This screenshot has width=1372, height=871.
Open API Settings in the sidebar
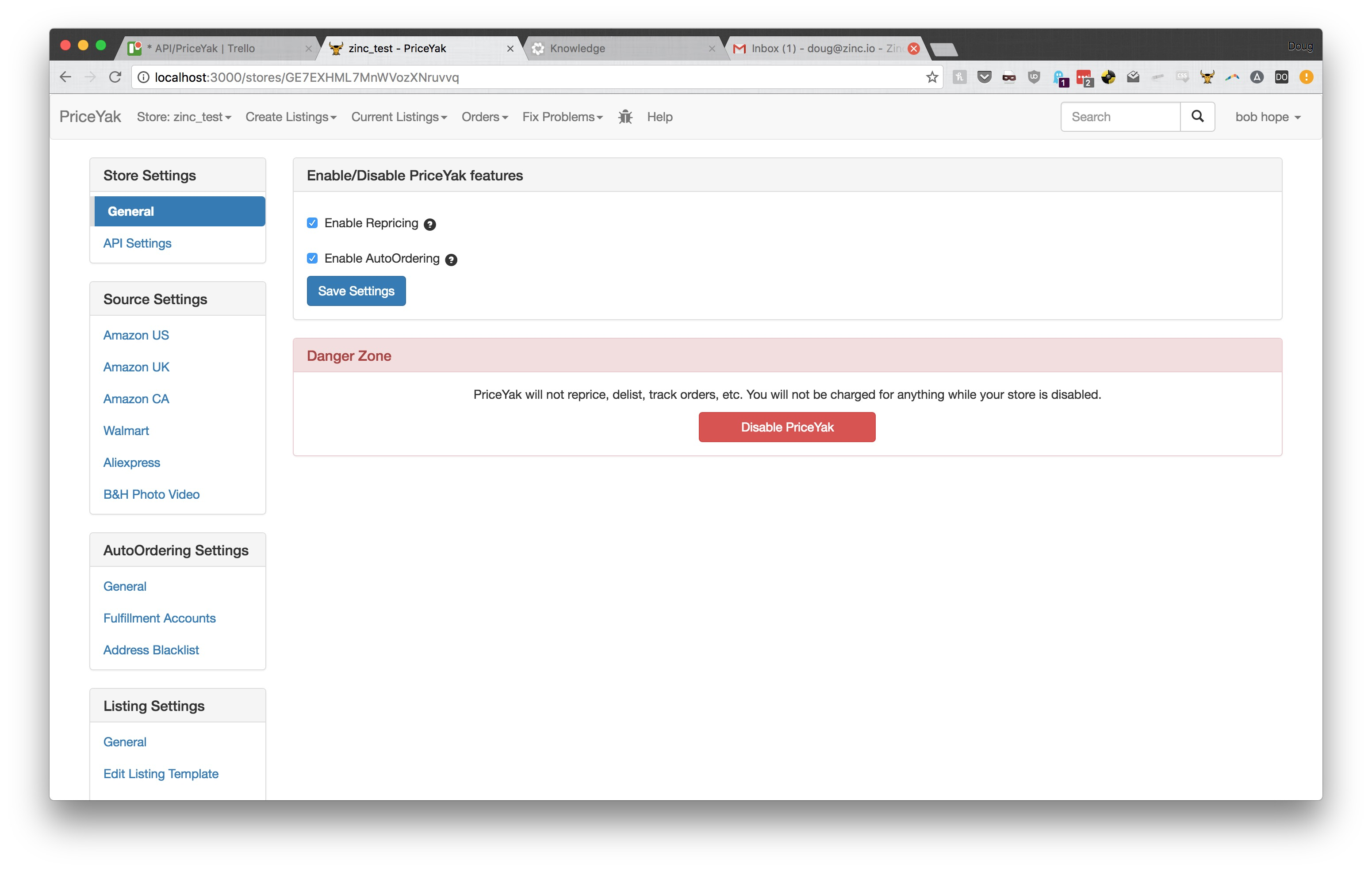pyautogui.click(x=137, y=243)
